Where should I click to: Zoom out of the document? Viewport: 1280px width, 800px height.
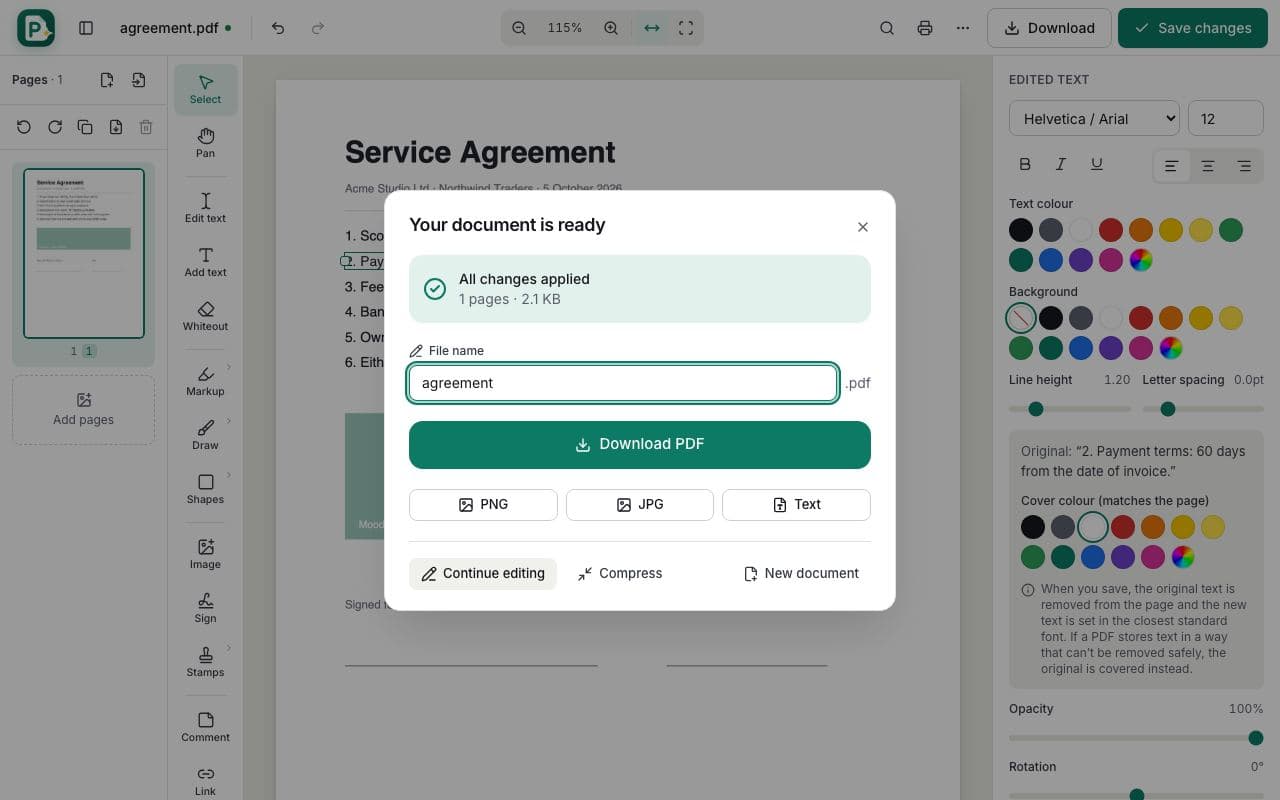point(519,28)
